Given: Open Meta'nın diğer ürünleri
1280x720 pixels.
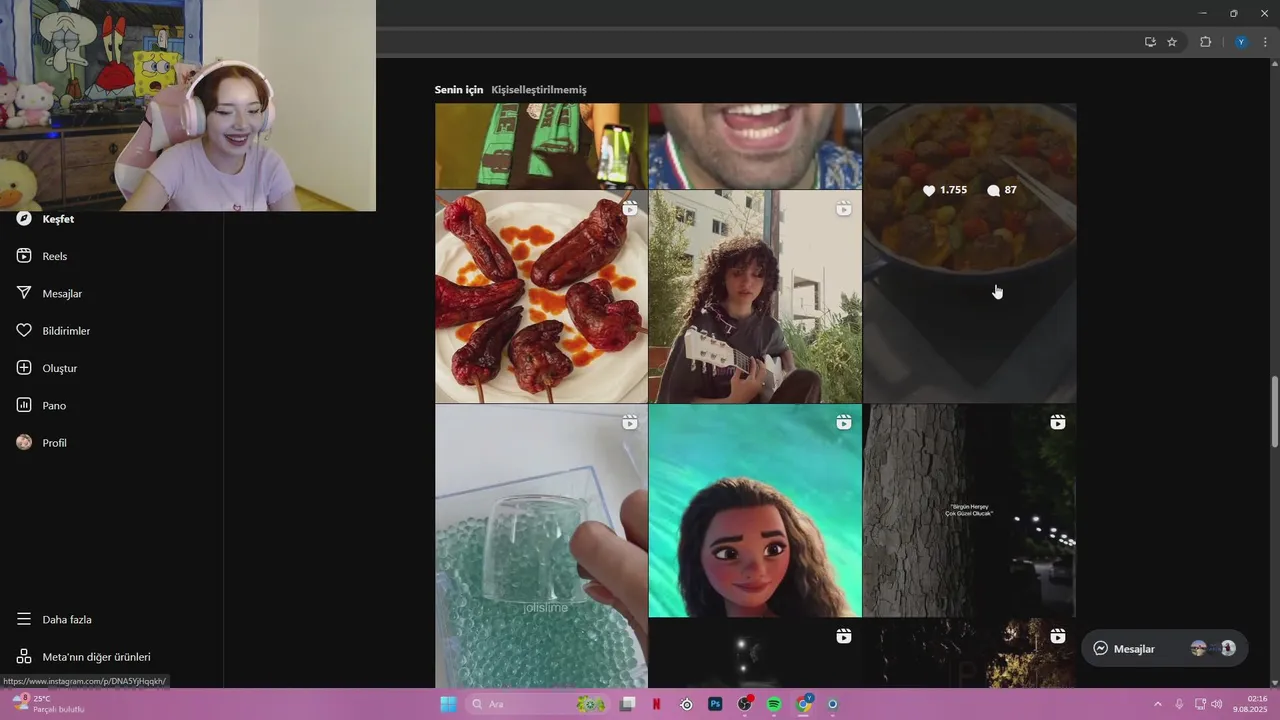Looking at the screenshot, I should click(83, 657).
